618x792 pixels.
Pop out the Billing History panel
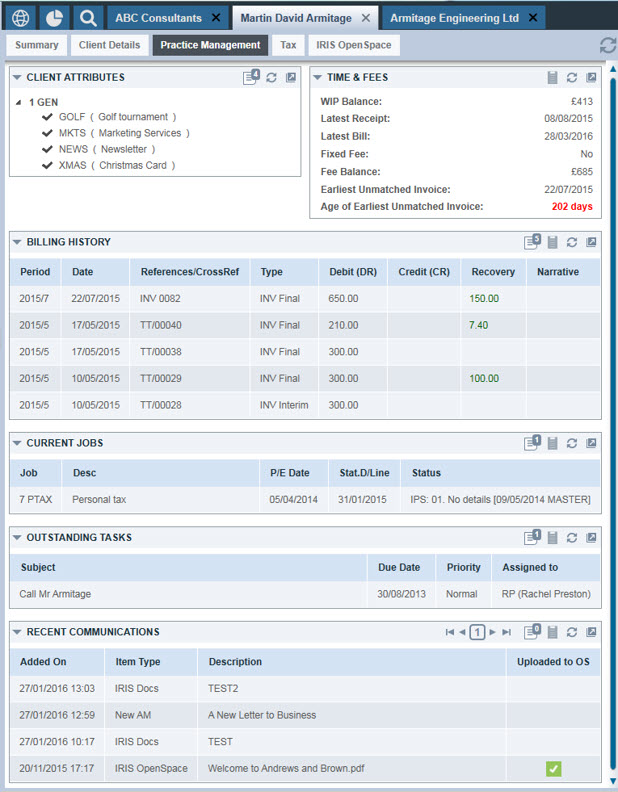(x=591, y=242)
